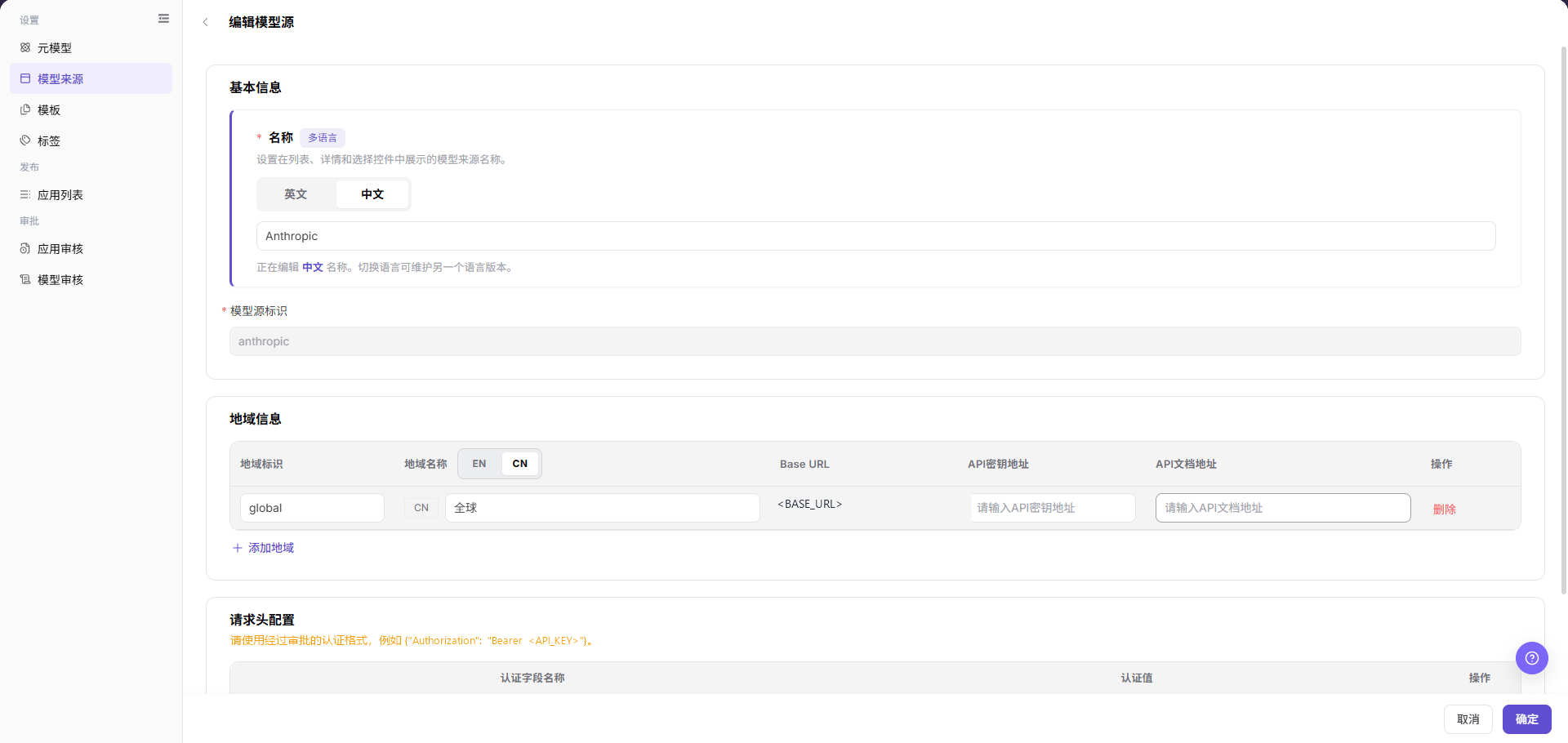The image size is (1568, 743).
Task: Click the 标签 tag icon
Action: [25, 140]
